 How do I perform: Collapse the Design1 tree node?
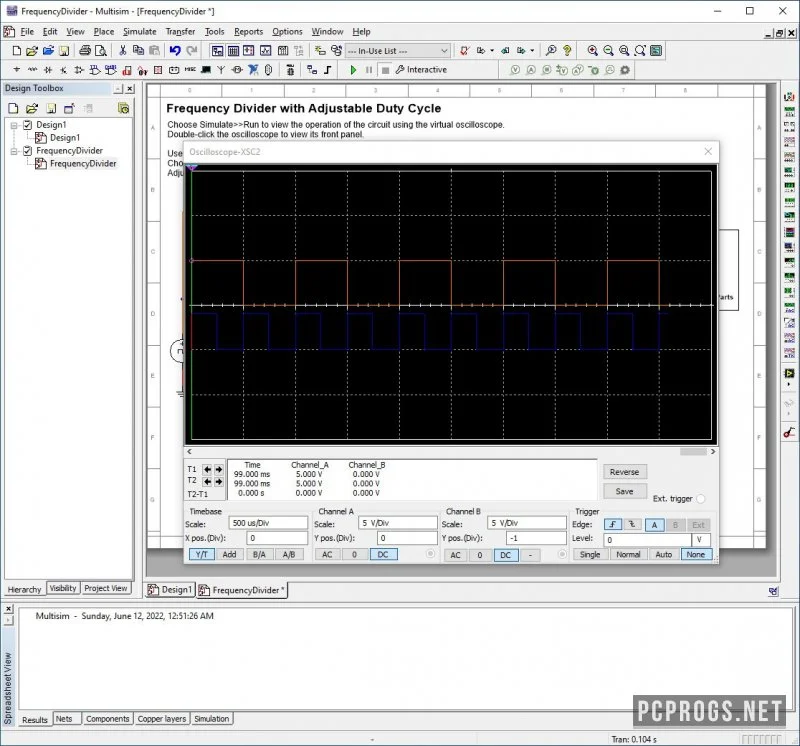click(14, 125)
